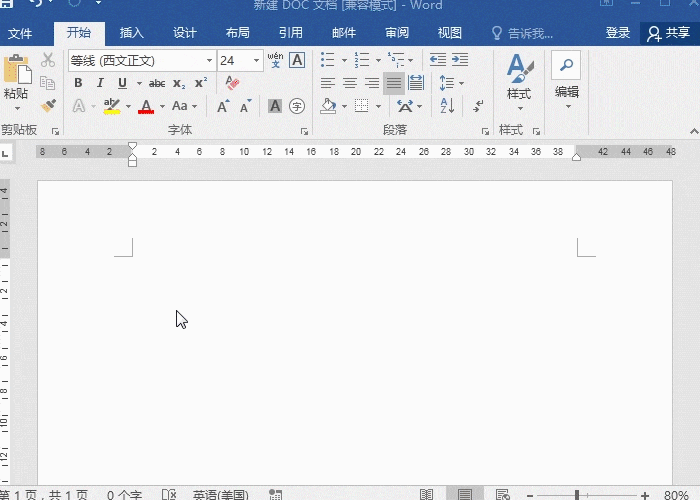Open Borders dropdown arrow

click(x=379, y=106)
